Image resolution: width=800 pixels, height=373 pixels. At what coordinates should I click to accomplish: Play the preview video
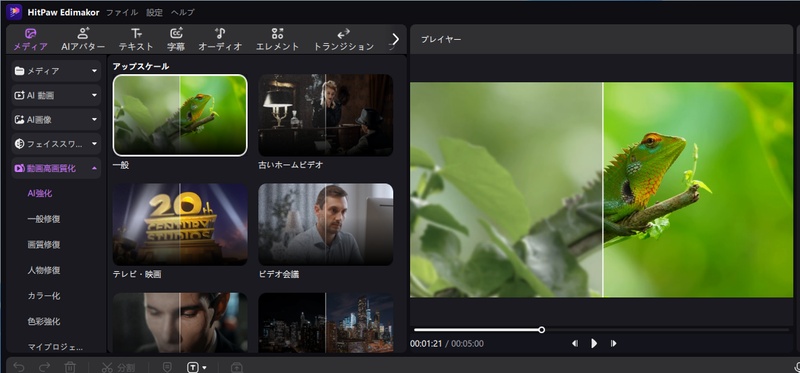[594, 343]
